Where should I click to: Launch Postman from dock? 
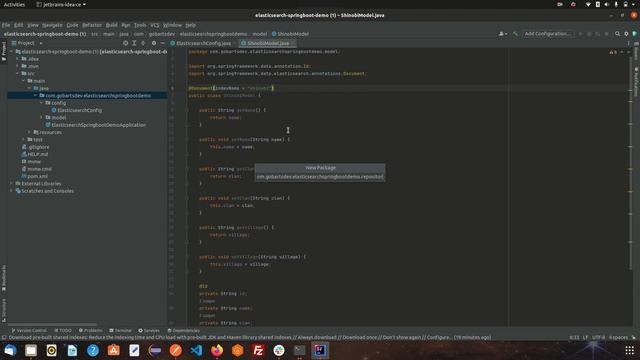pyautogui.click(x=176, y=350)
